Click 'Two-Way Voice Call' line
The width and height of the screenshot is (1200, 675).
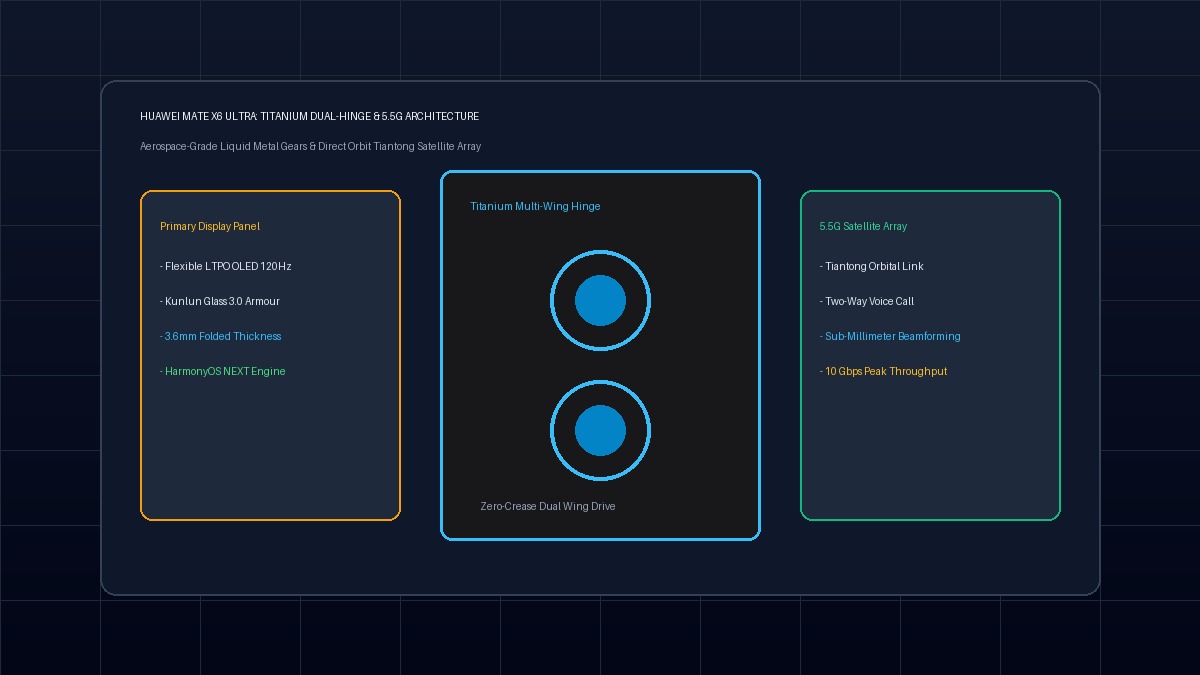coord(867,302)
